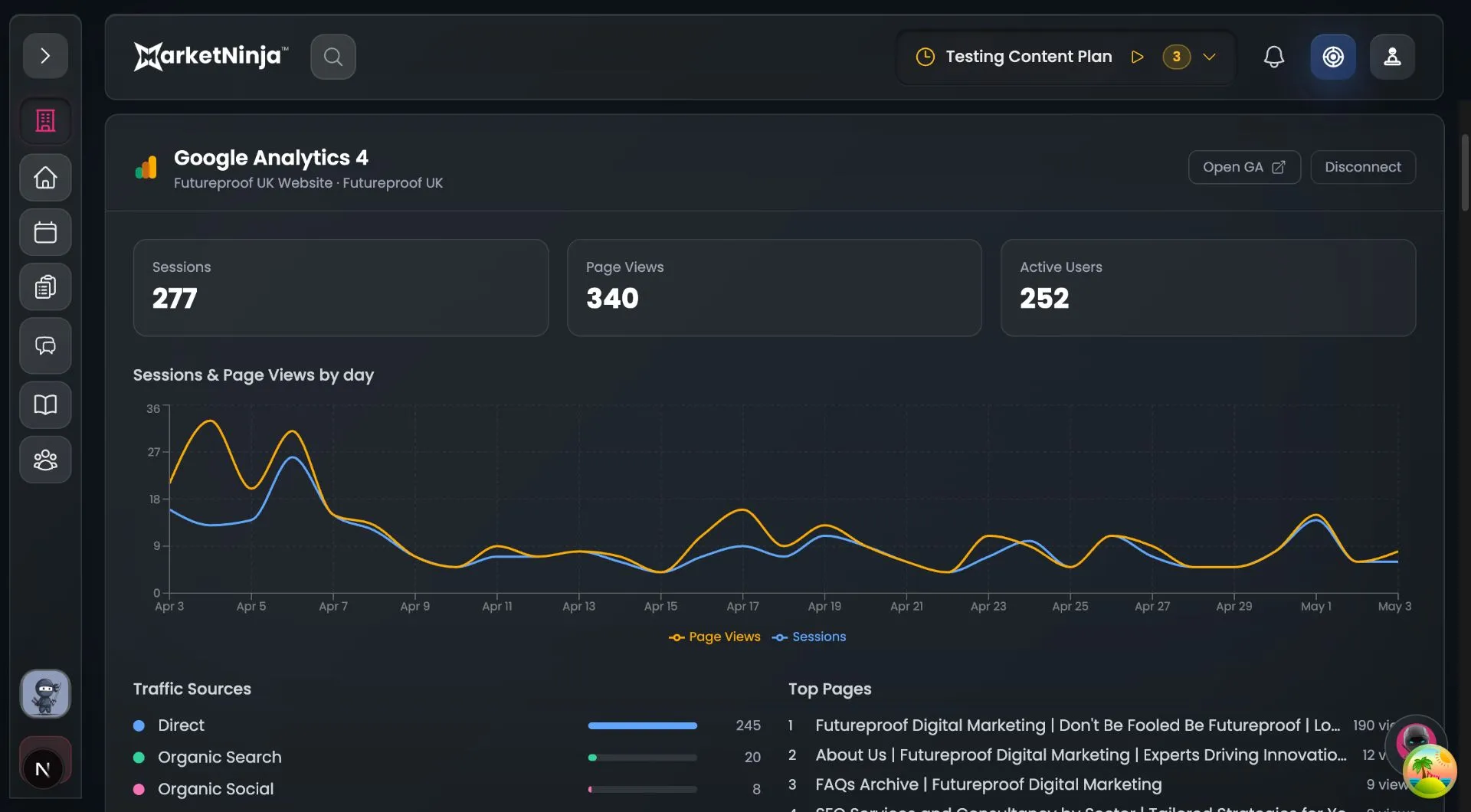Click the 'Top Pages' heading
Viewport: 1471px width, 812px height.
point(830,689)
